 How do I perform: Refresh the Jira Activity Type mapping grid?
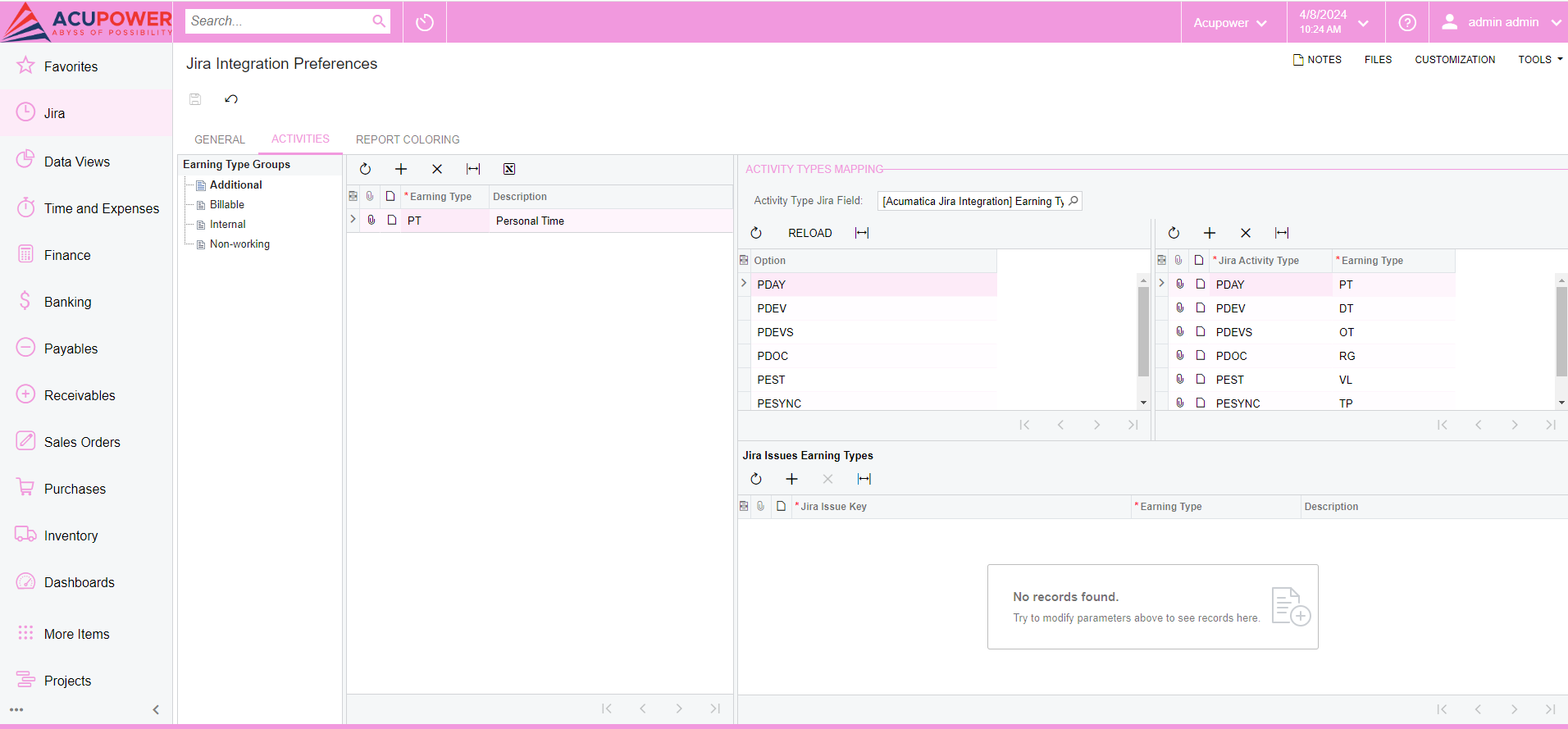point(1174,233)
